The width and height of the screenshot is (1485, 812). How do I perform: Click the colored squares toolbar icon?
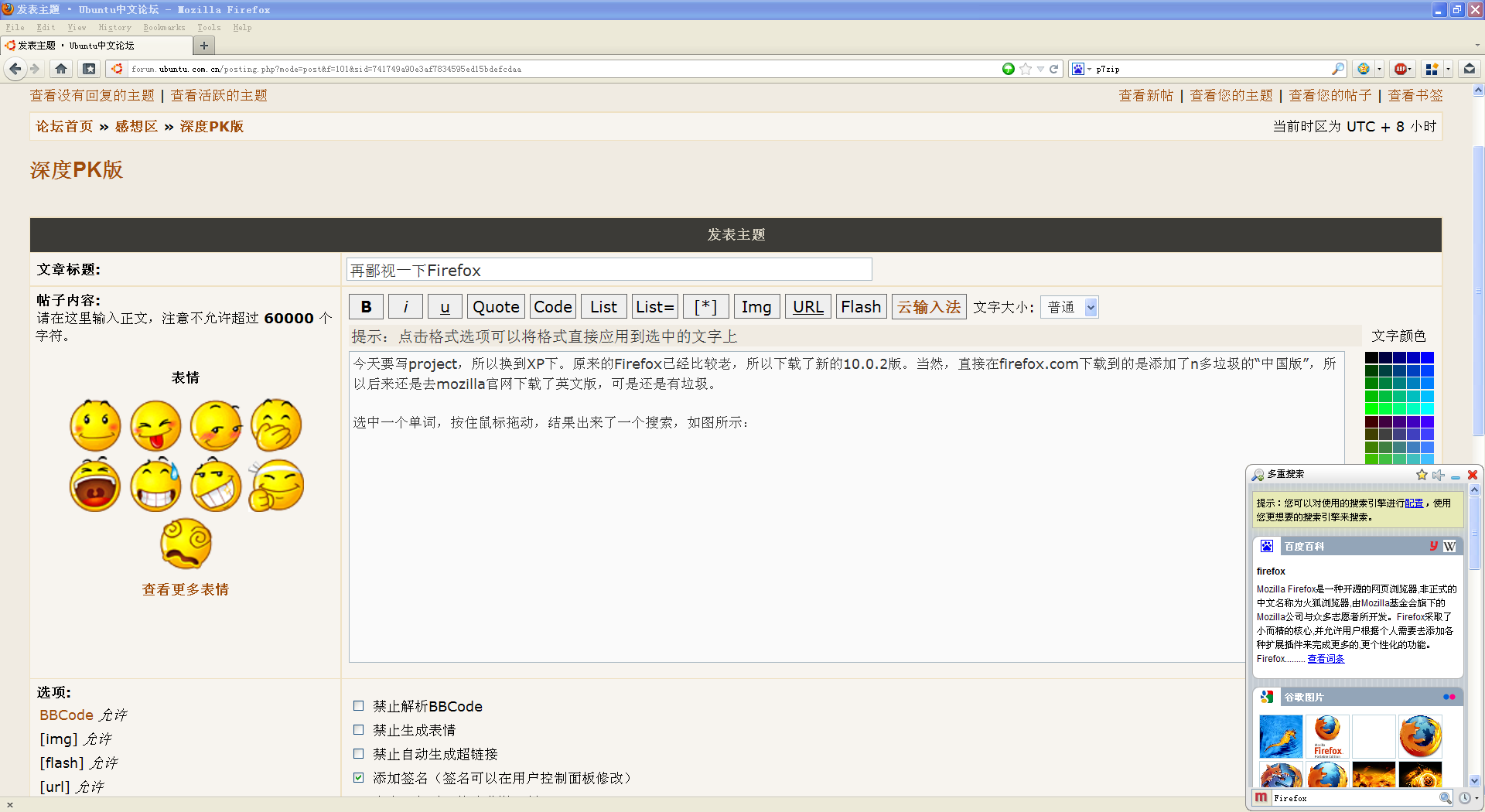(x=1432, y=69)
